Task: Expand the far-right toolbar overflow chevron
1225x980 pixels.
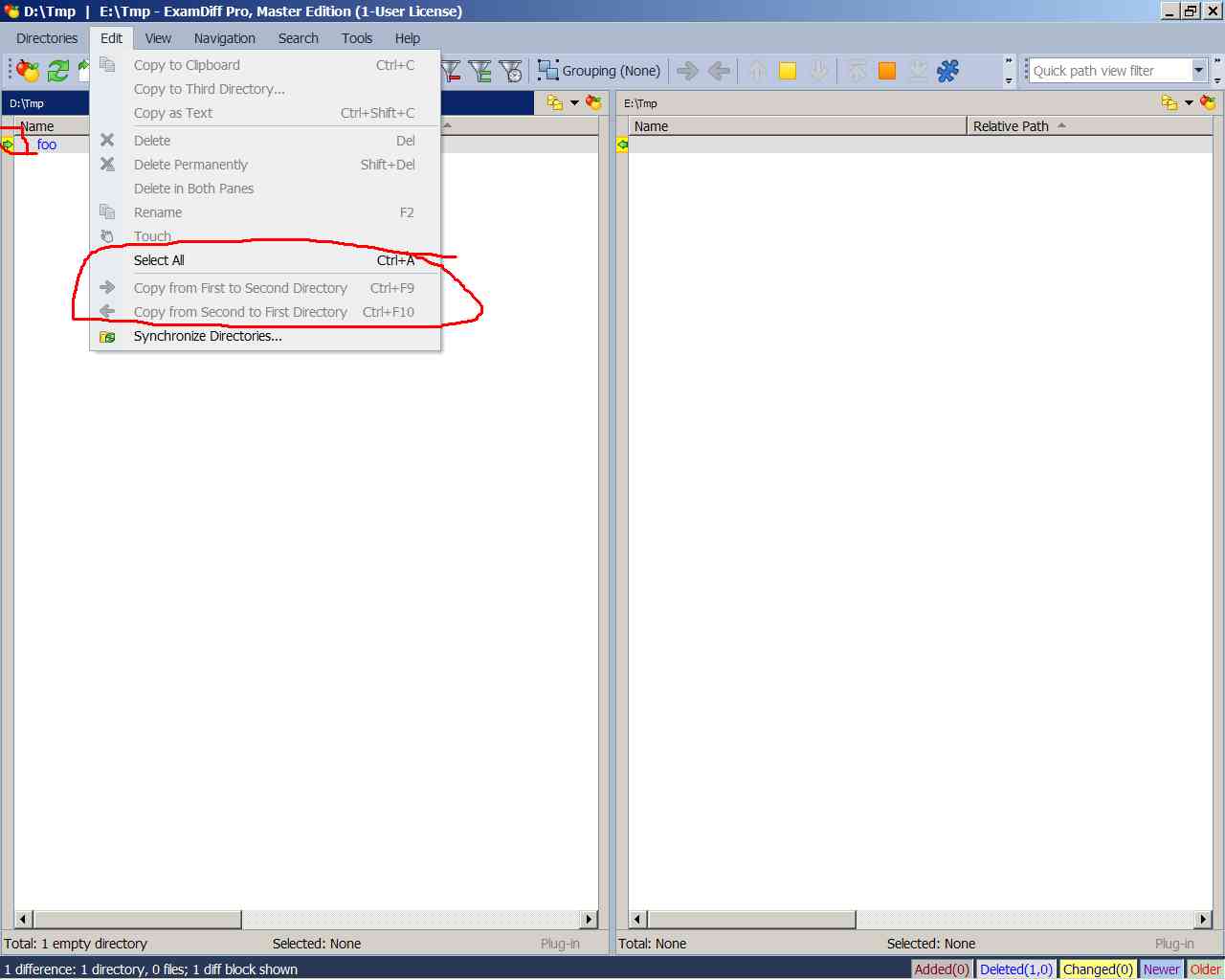Action: (x=1217, y=71)
